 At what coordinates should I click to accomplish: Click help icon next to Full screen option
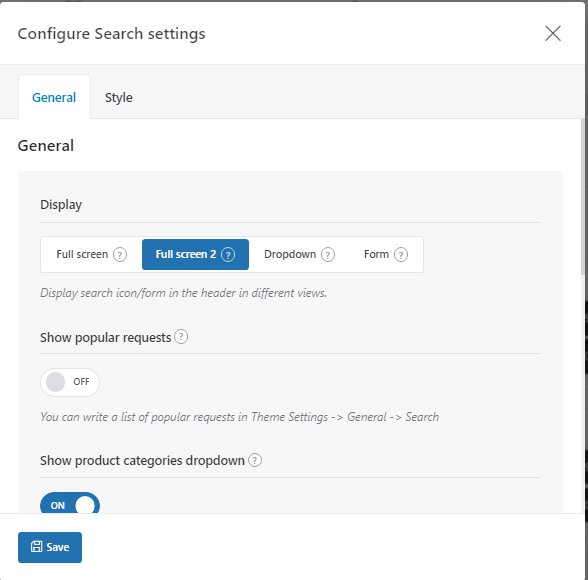tap(120, 255)
